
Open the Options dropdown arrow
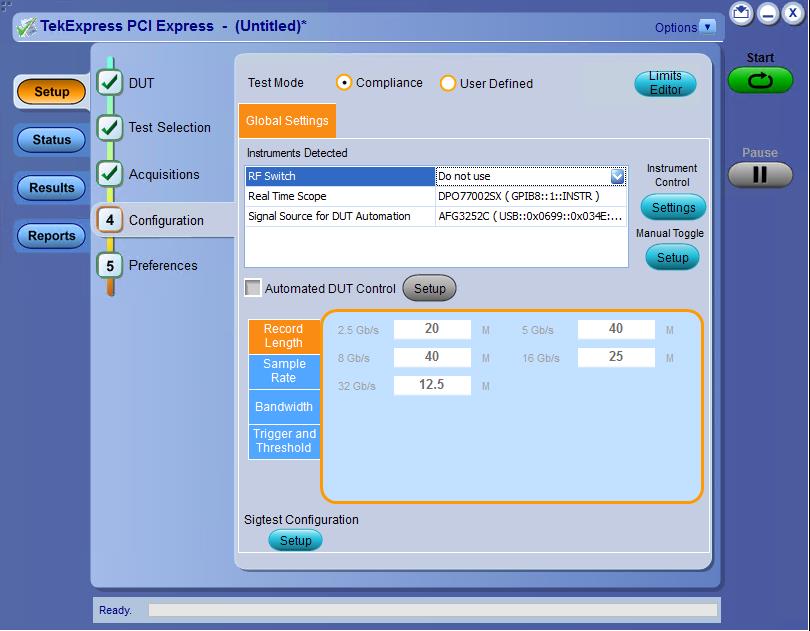click(x=707, y=27)
